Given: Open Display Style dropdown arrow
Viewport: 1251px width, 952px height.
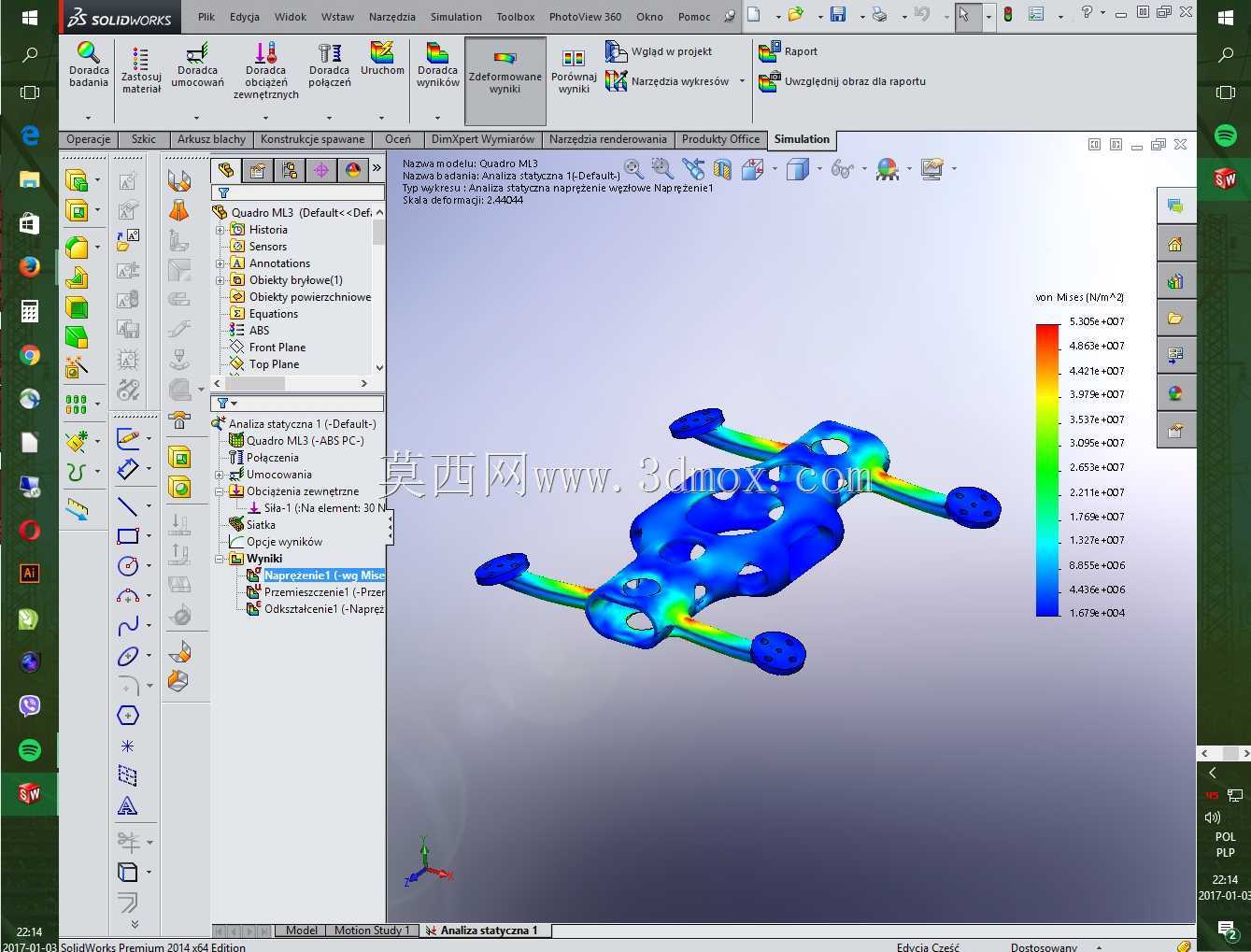Looking at the screenshot, I should coord(818,169).
